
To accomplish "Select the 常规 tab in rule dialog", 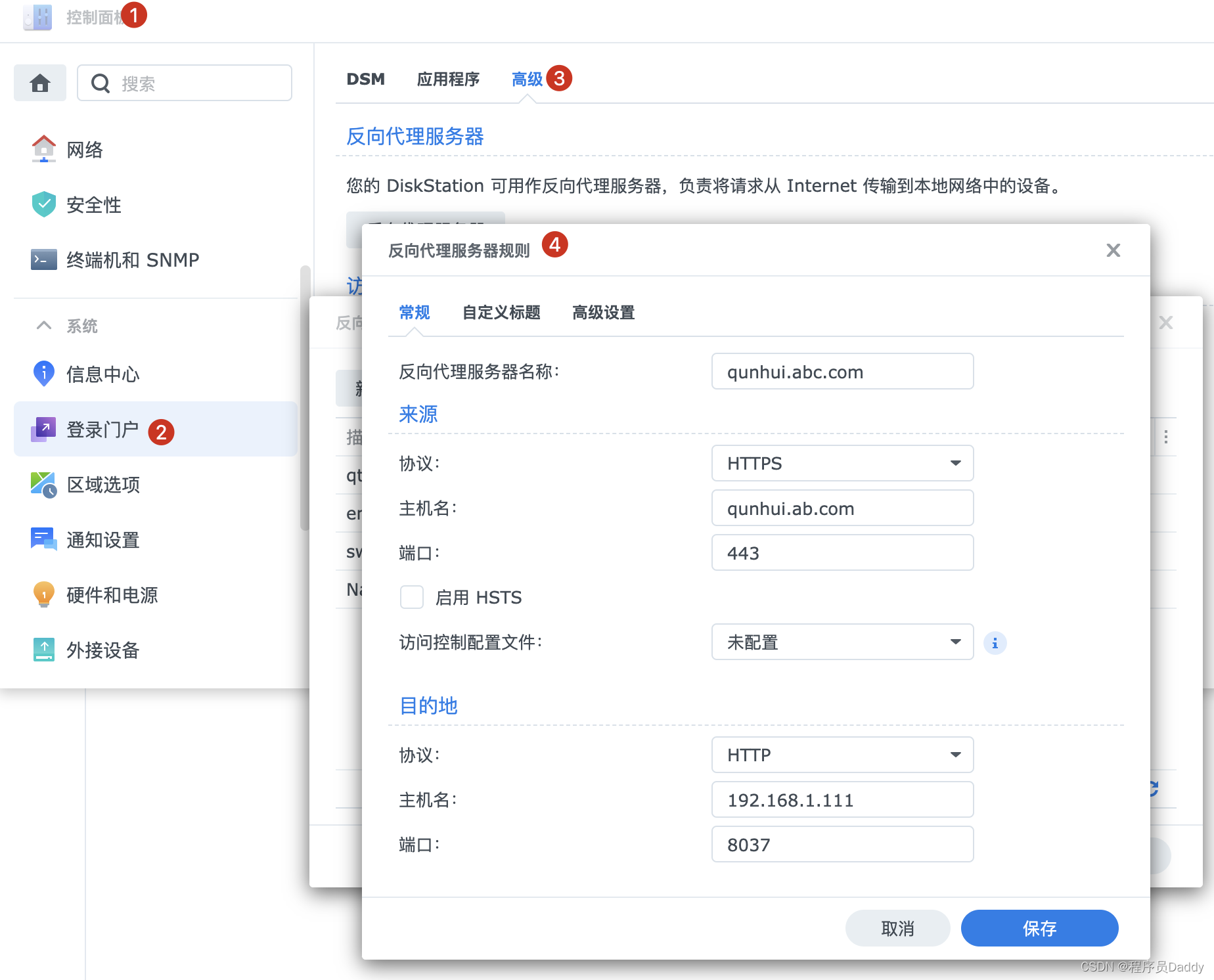I will point(415,313).
